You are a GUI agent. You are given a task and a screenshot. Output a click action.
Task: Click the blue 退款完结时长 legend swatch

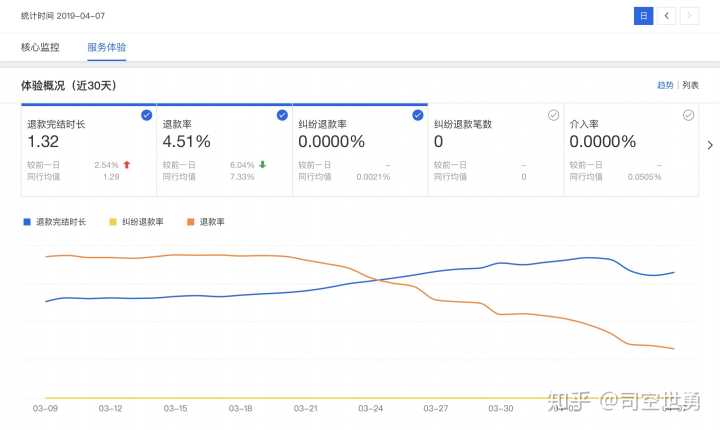coord(27,221)
